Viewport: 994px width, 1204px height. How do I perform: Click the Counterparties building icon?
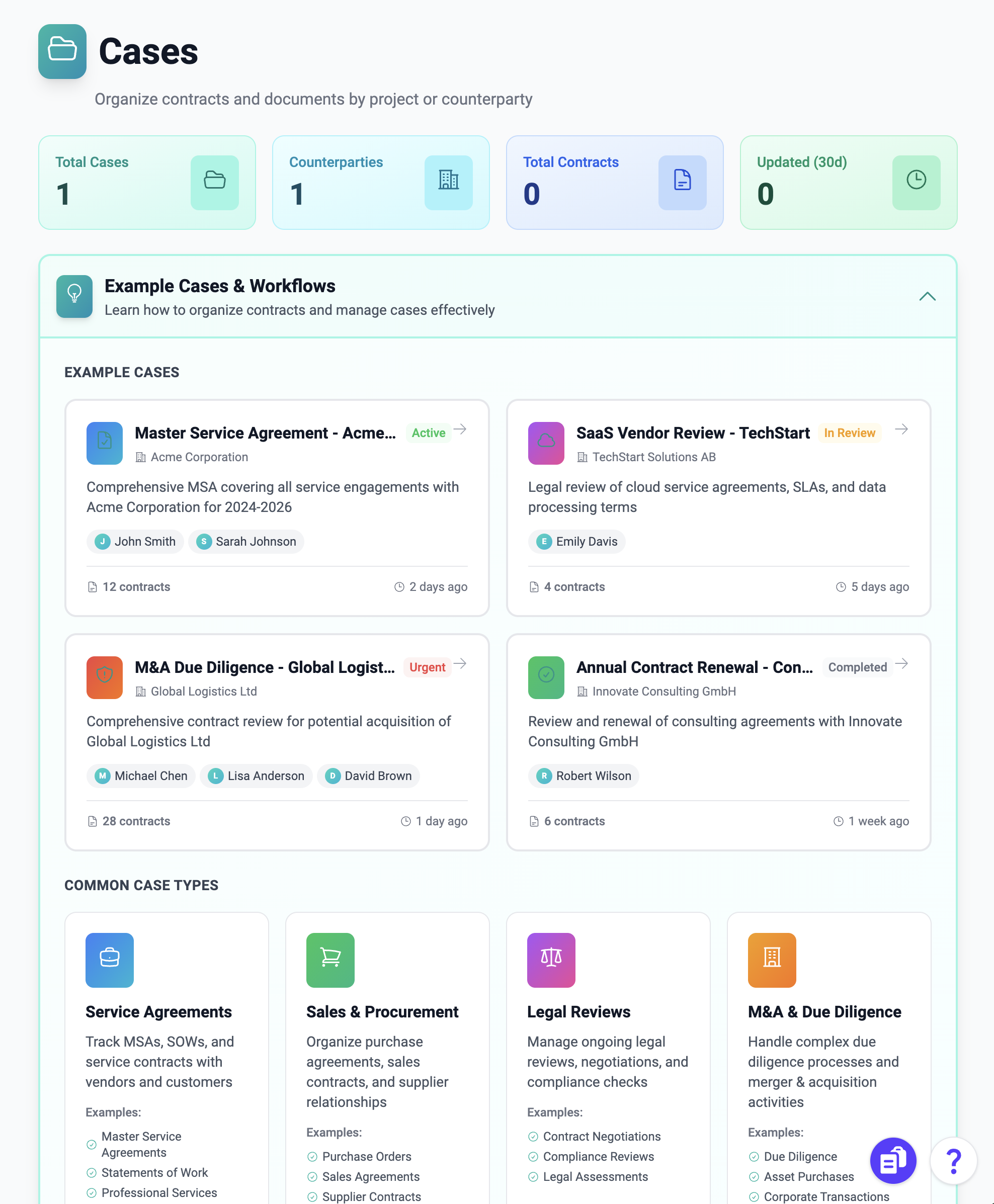pos(448,182)
